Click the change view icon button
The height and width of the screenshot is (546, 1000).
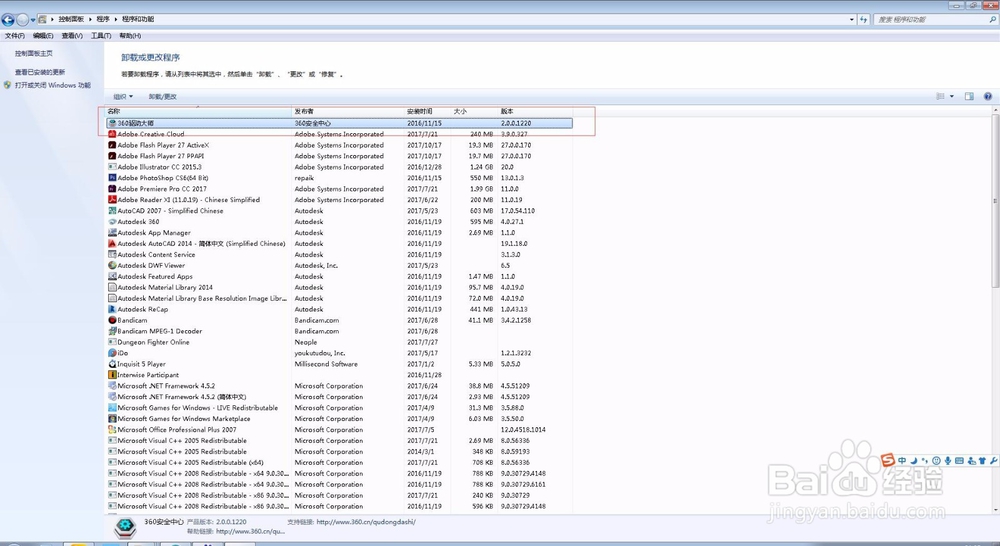coord(940,96)
